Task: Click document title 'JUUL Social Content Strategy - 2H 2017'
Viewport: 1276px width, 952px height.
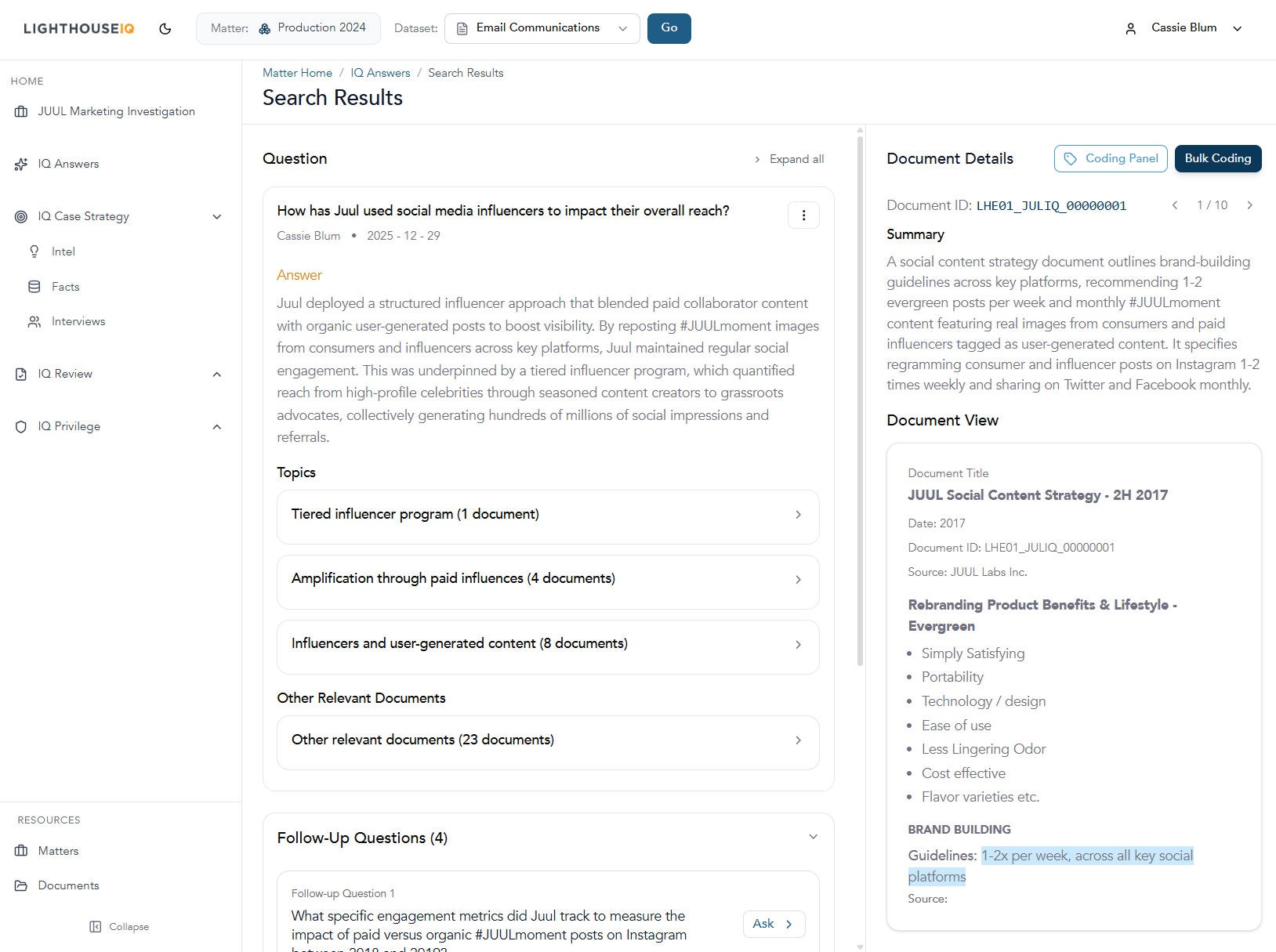Action: pos(1038,495)
